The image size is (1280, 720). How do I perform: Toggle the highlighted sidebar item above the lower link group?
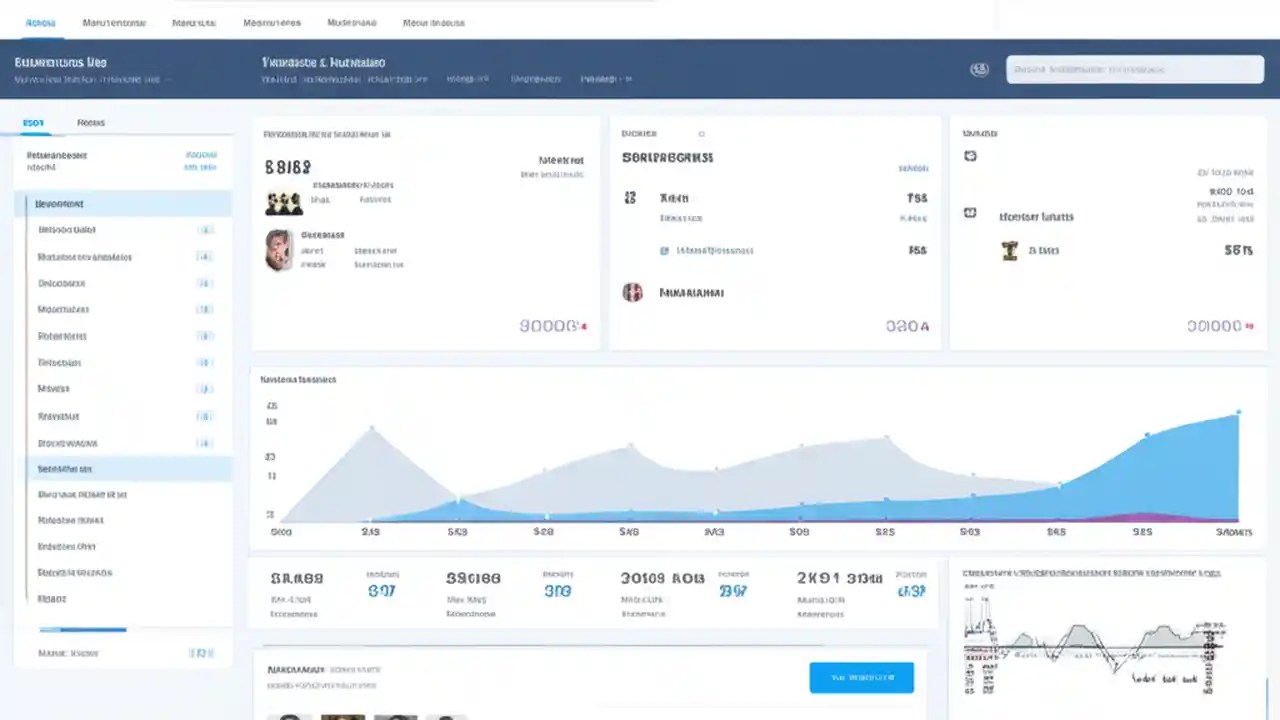tap(64, 468)
